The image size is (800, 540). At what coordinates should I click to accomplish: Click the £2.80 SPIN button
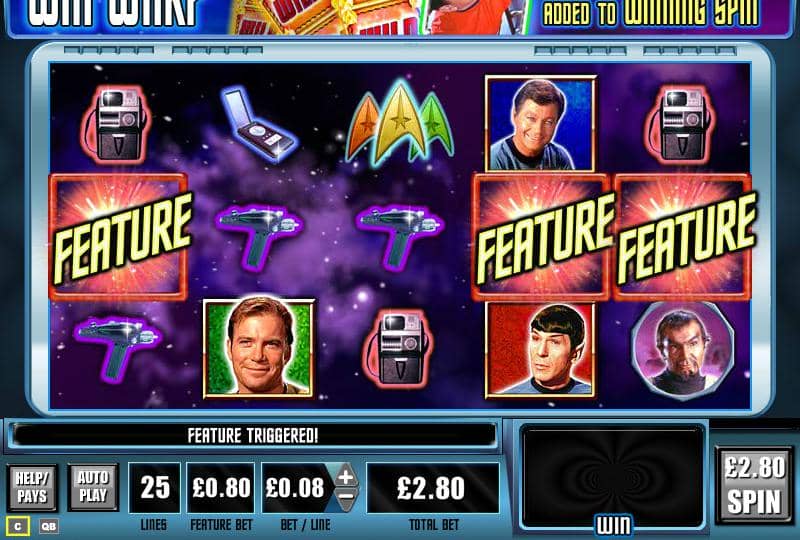coord(755,484)
